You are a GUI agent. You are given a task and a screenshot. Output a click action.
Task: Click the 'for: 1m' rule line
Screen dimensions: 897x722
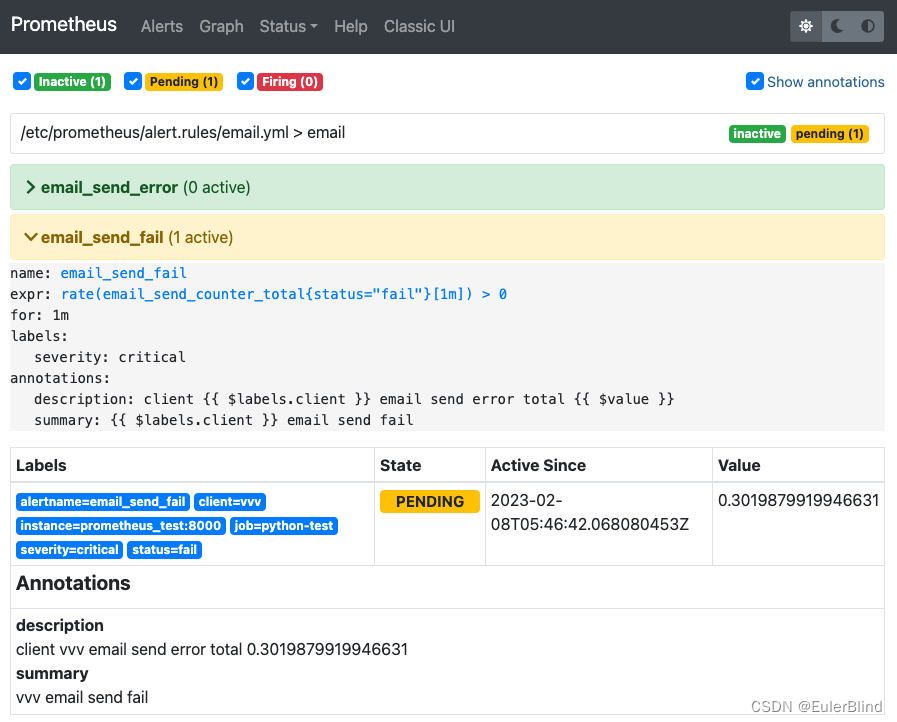[39, 315]
